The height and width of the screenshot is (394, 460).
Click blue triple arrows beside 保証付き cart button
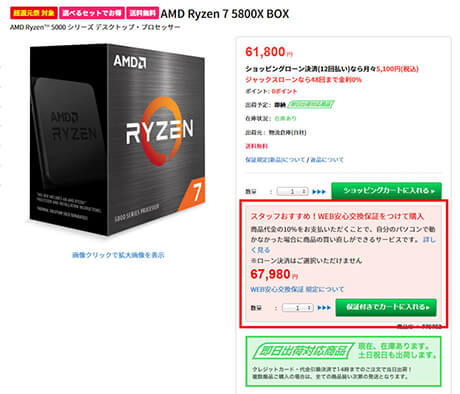[x=324, y=307]
